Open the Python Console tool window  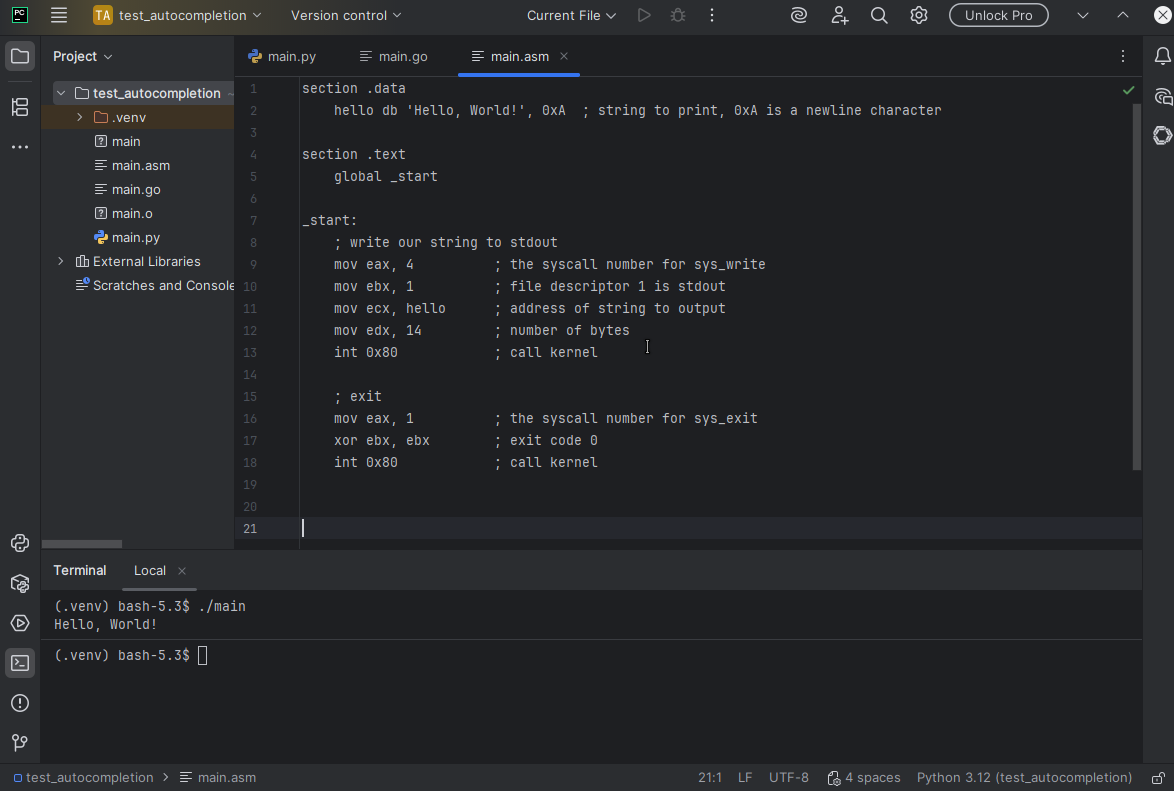pos(20,543)
